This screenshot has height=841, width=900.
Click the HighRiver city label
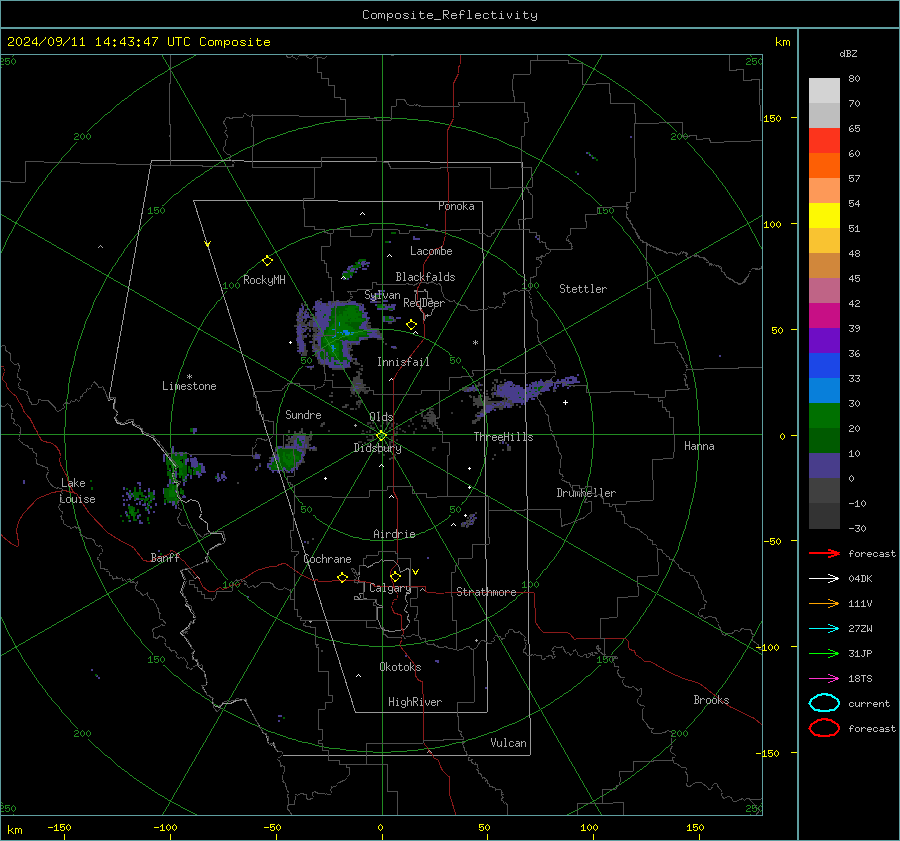point(415,702)
